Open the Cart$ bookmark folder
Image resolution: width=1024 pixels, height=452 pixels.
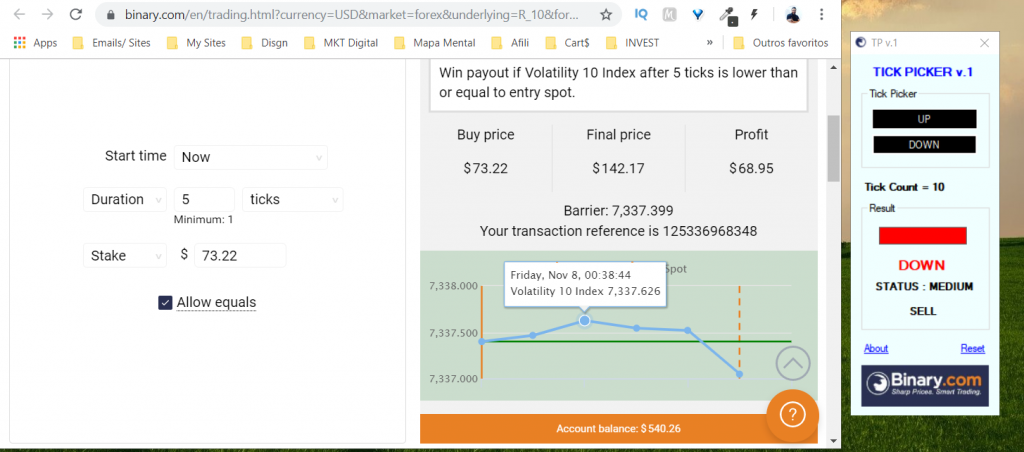point(567,43)
